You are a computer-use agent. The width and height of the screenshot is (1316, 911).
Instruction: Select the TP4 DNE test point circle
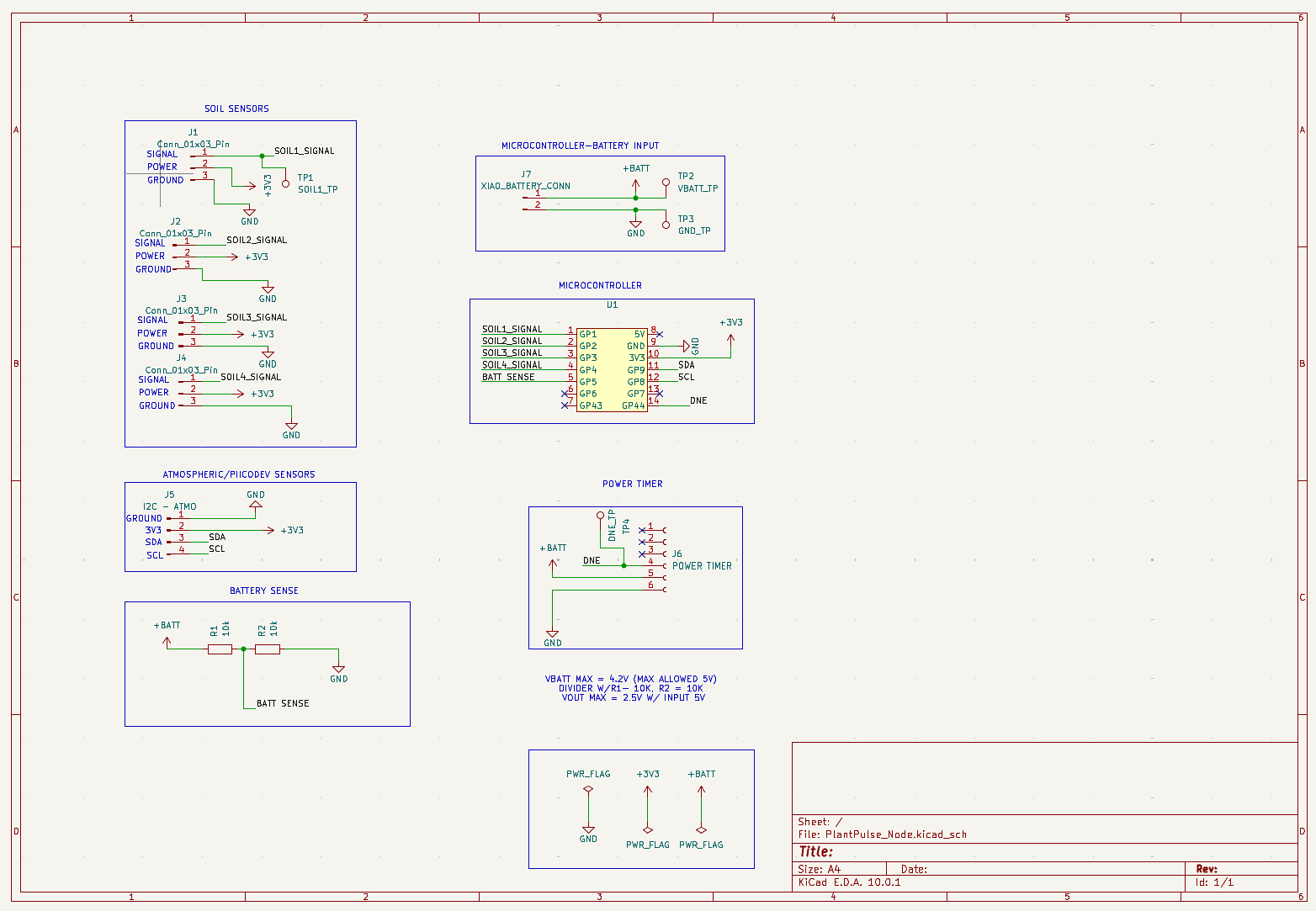[x=600, y=515]
